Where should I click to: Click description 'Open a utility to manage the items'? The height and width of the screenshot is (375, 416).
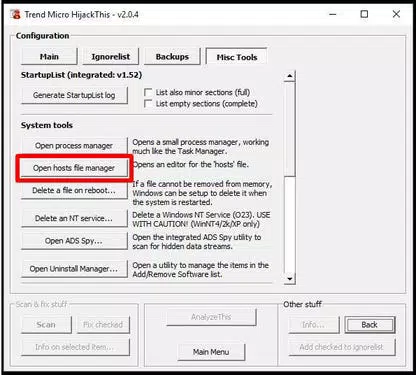pos(201,270)
